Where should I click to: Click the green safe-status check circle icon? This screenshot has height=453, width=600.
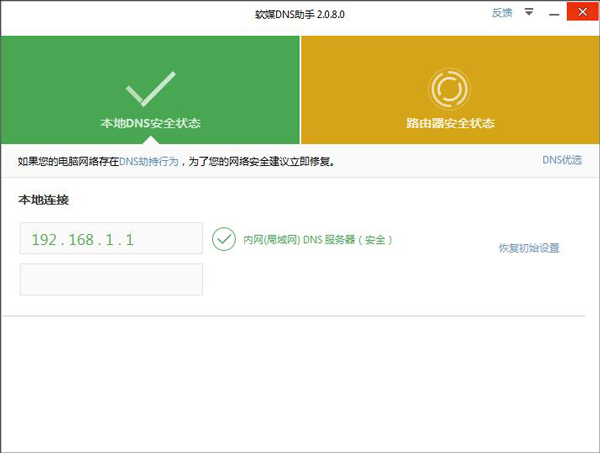tap(224, 239)
